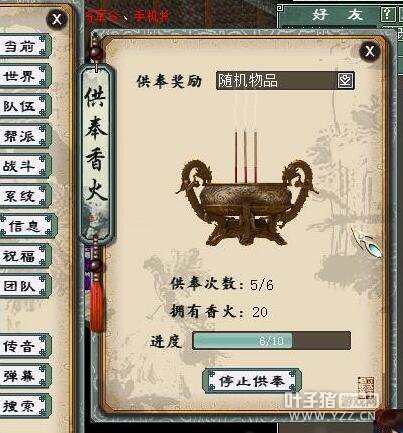This screenshot has width=403, height=433.
Task: Click the 传音 button
Action: tap(24, 345)
